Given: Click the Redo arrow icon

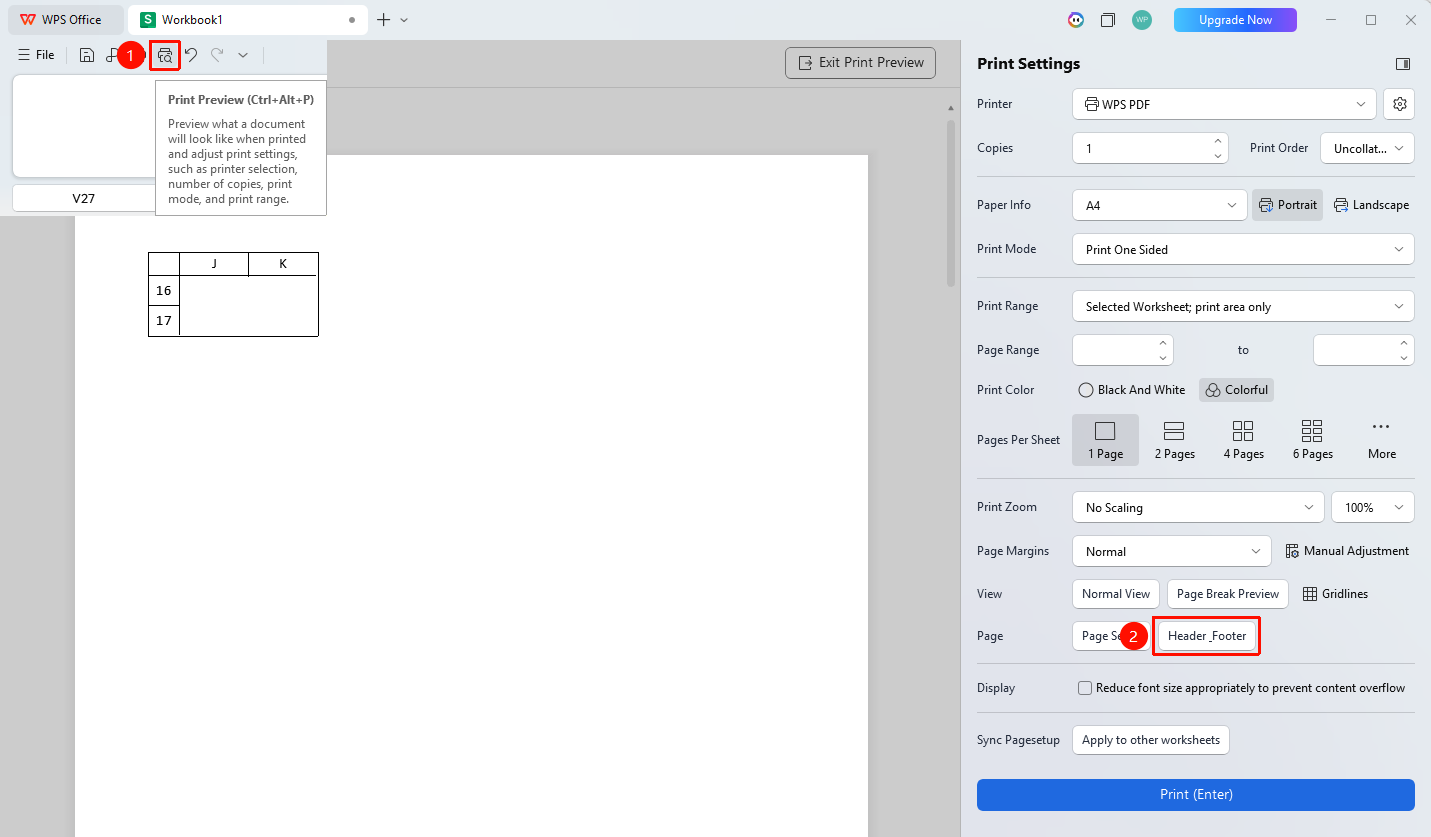Looking at the screenshot, I should tap(217, 55).
